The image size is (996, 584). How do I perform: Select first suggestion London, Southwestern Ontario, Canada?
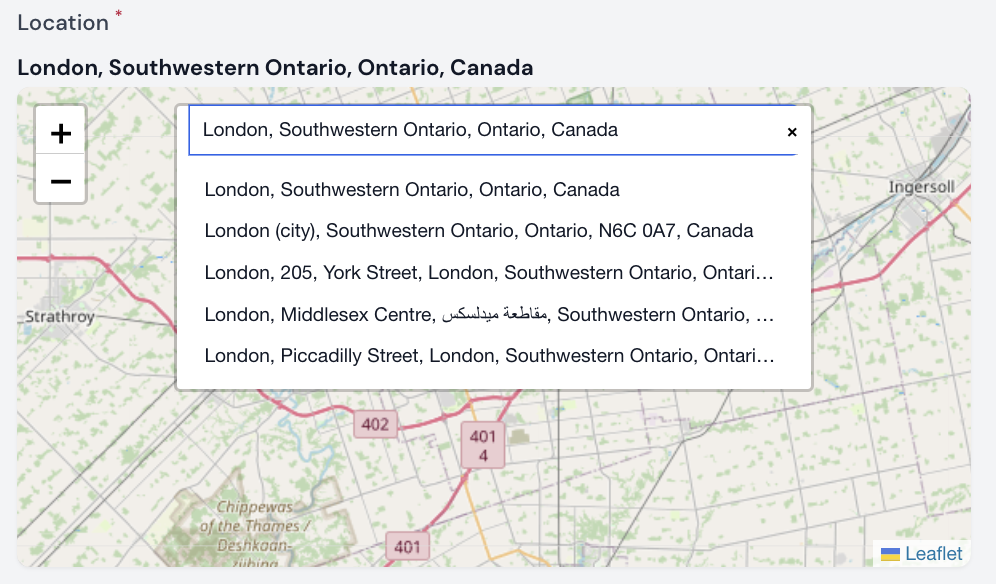coord(412,190)
